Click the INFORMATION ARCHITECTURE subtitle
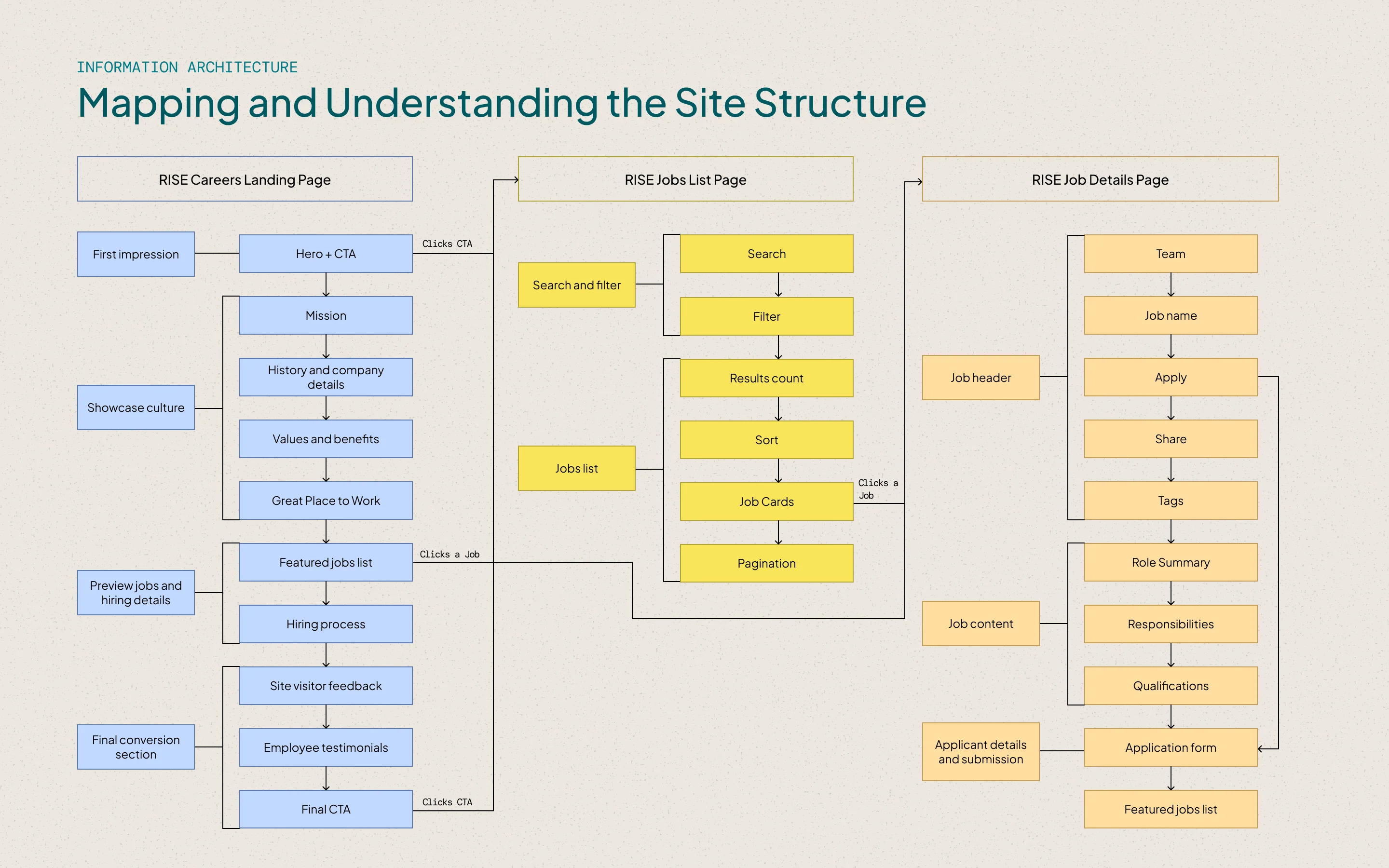This screenshot has height=868, width=1389. (187, 67)
